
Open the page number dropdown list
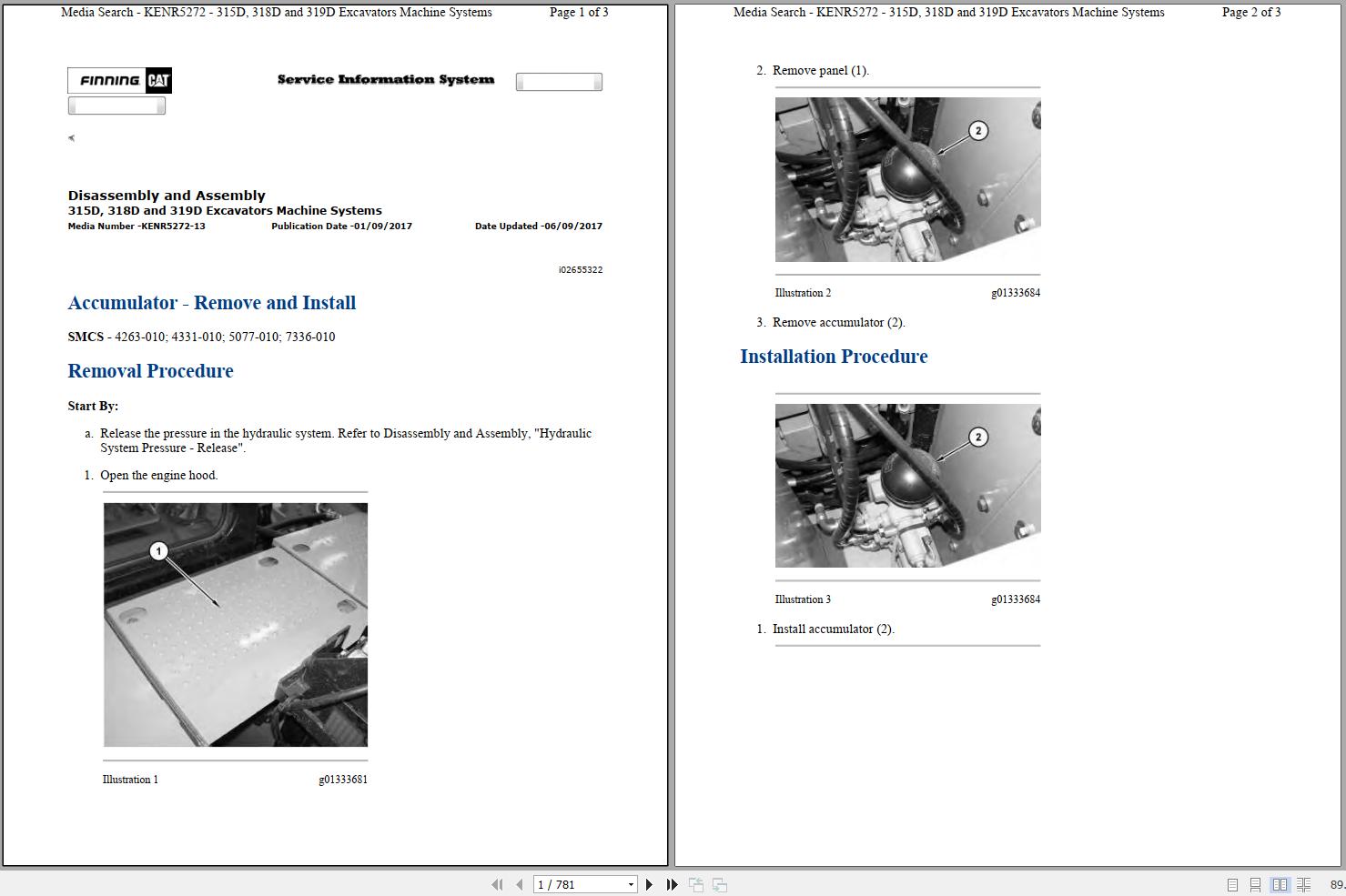click(x=630, y=883)
